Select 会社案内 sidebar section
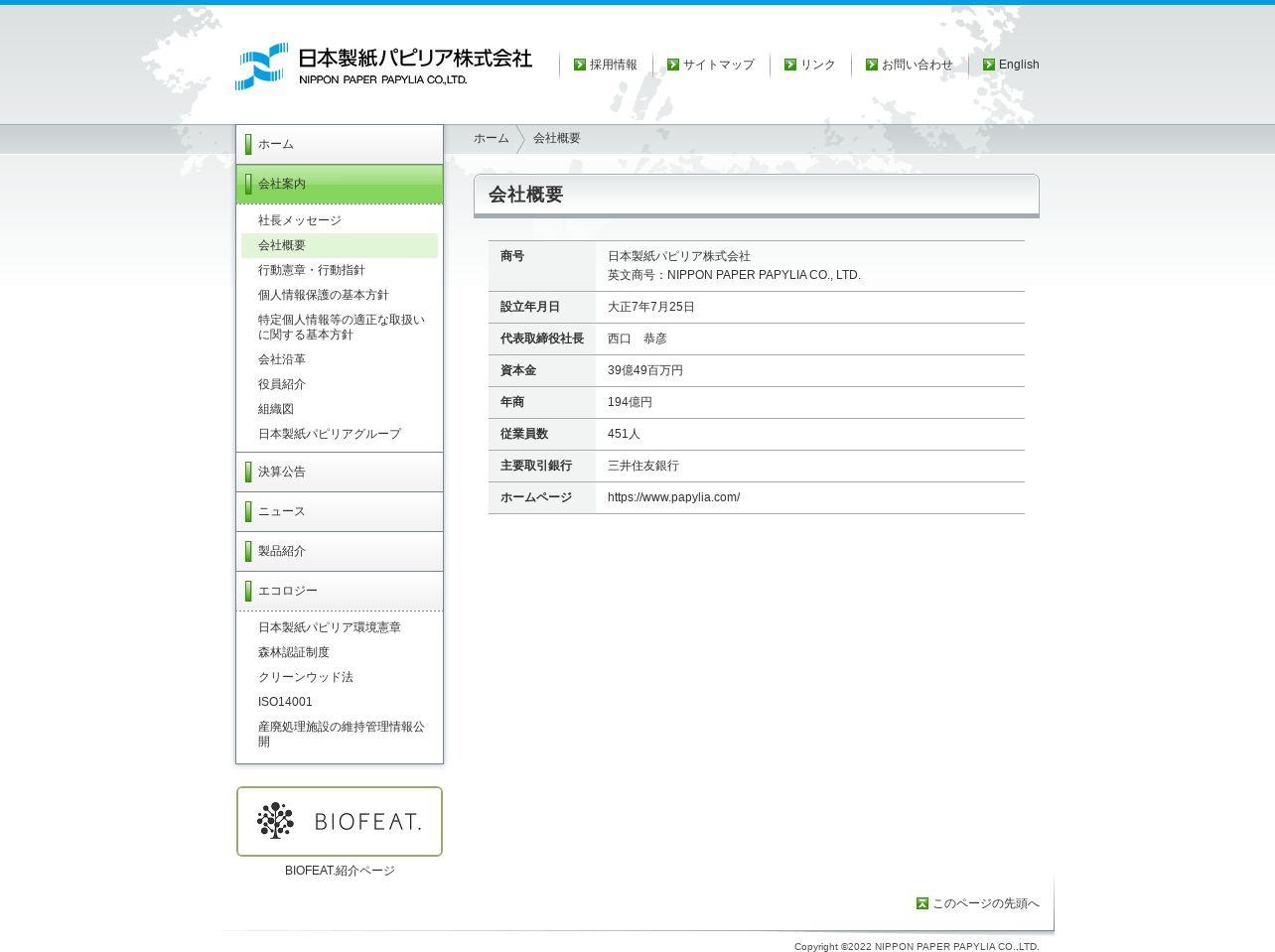 (340, 185)
